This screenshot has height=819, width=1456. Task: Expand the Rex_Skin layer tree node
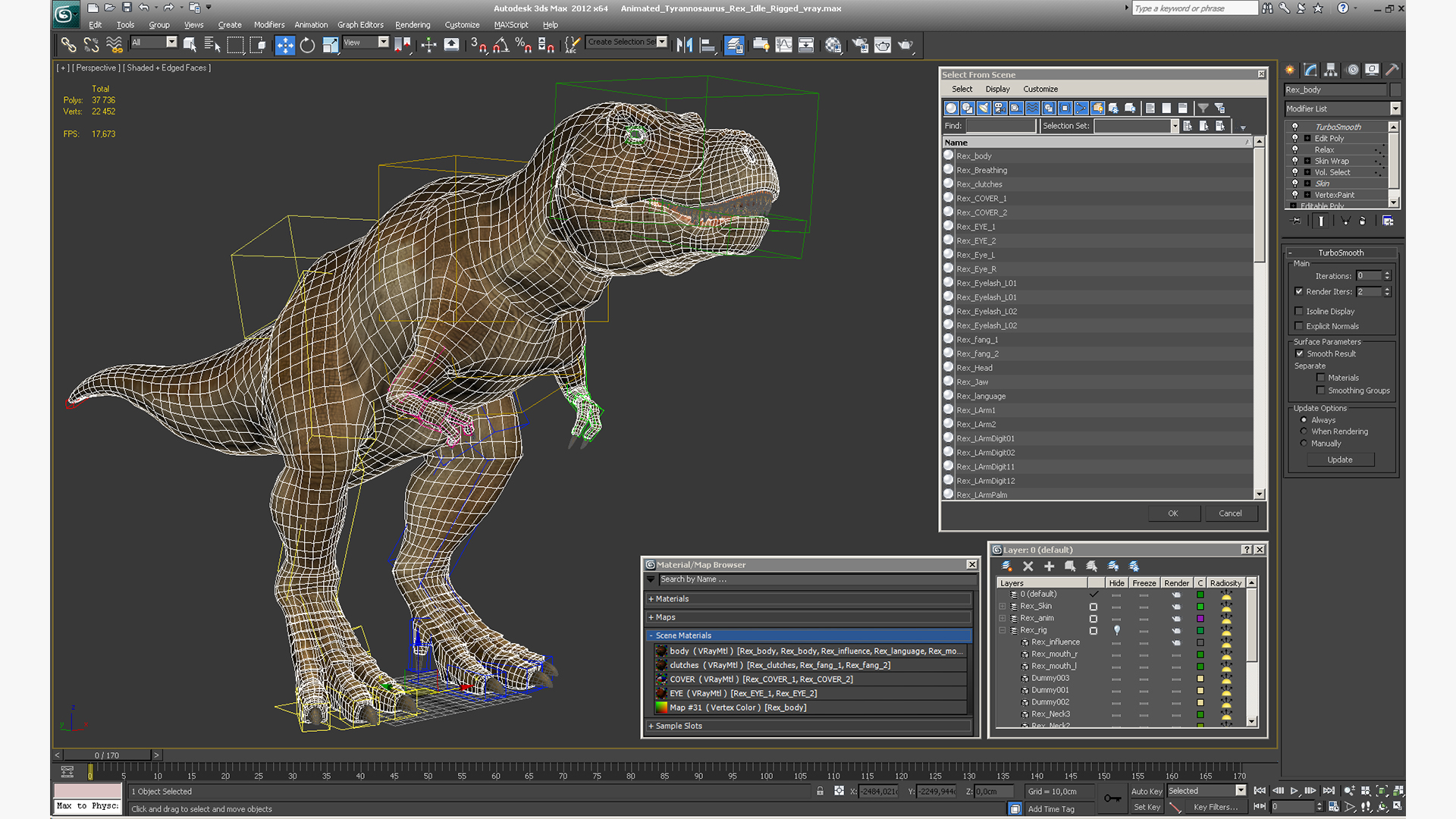(1003, 607)
